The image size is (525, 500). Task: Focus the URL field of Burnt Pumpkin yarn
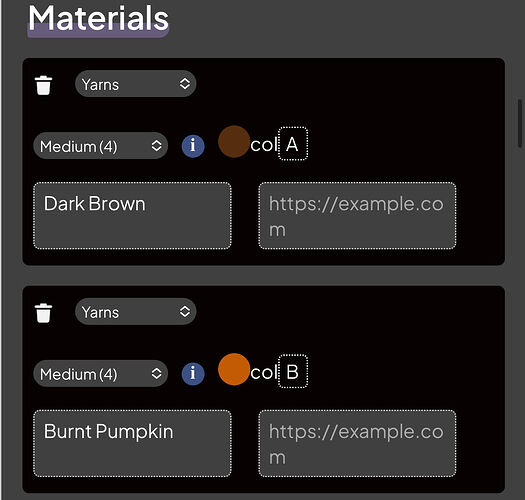[357, 443]
